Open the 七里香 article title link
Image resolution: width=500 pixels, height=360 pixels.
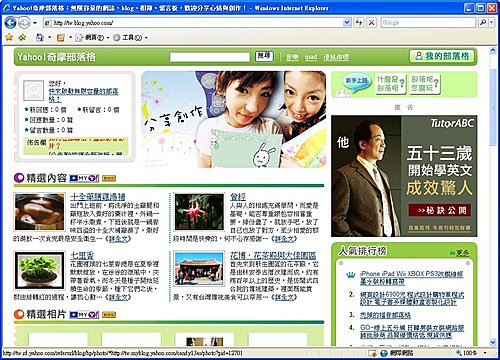pyautogui.click(x=82, y=256)
